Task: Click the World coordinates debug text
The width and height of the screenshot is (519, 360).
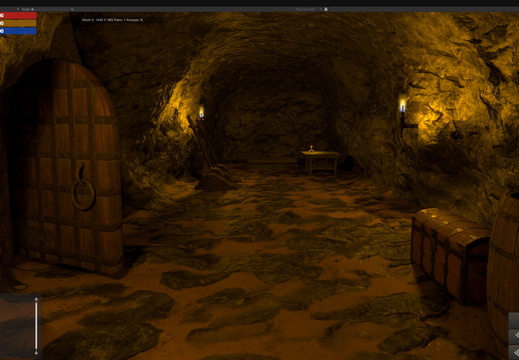Action: pyautogui.click(x=112, y=20)
